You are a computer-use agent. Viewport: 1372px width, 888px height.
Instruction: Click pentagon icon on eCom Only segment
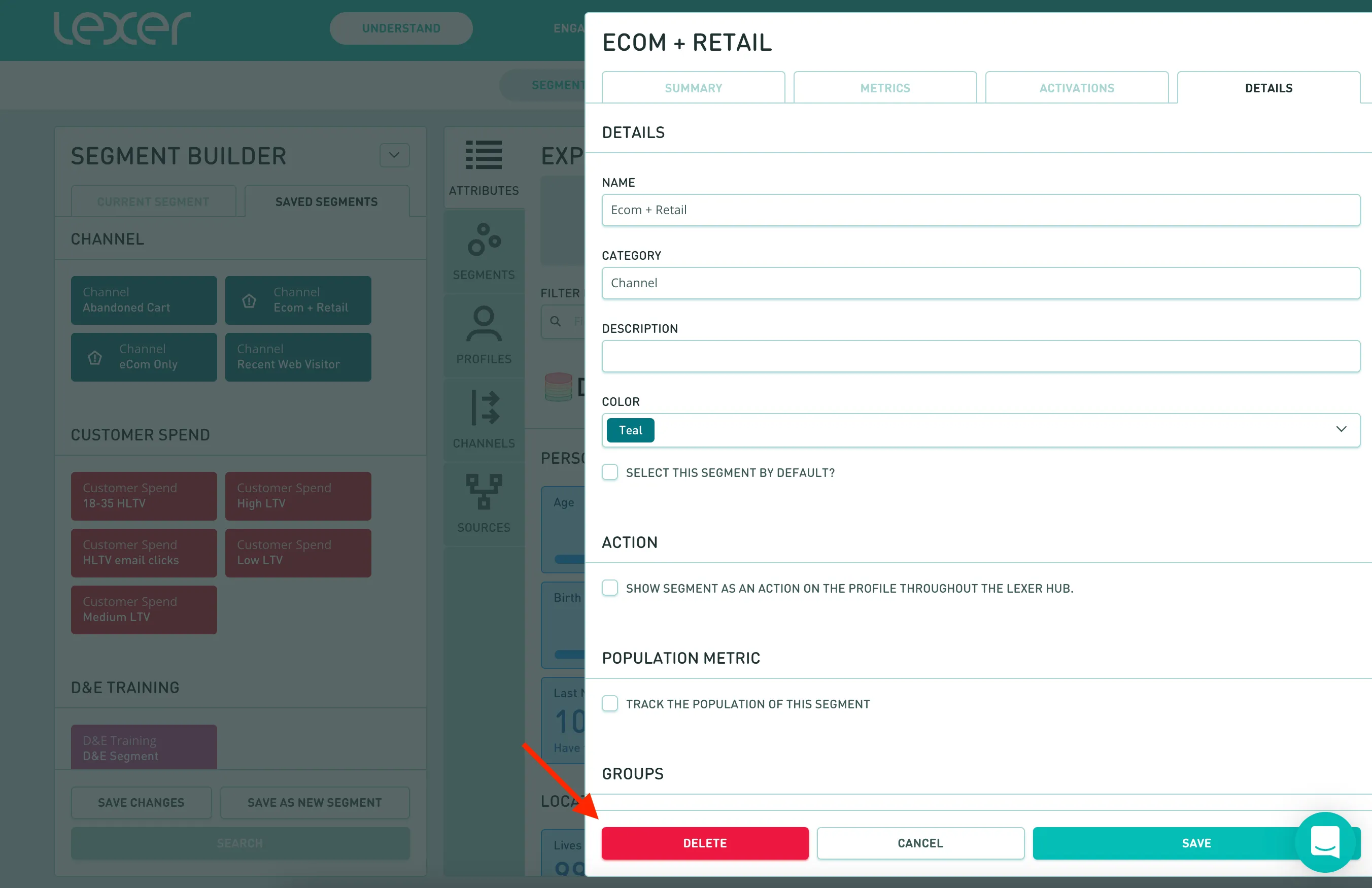[95, 358]
